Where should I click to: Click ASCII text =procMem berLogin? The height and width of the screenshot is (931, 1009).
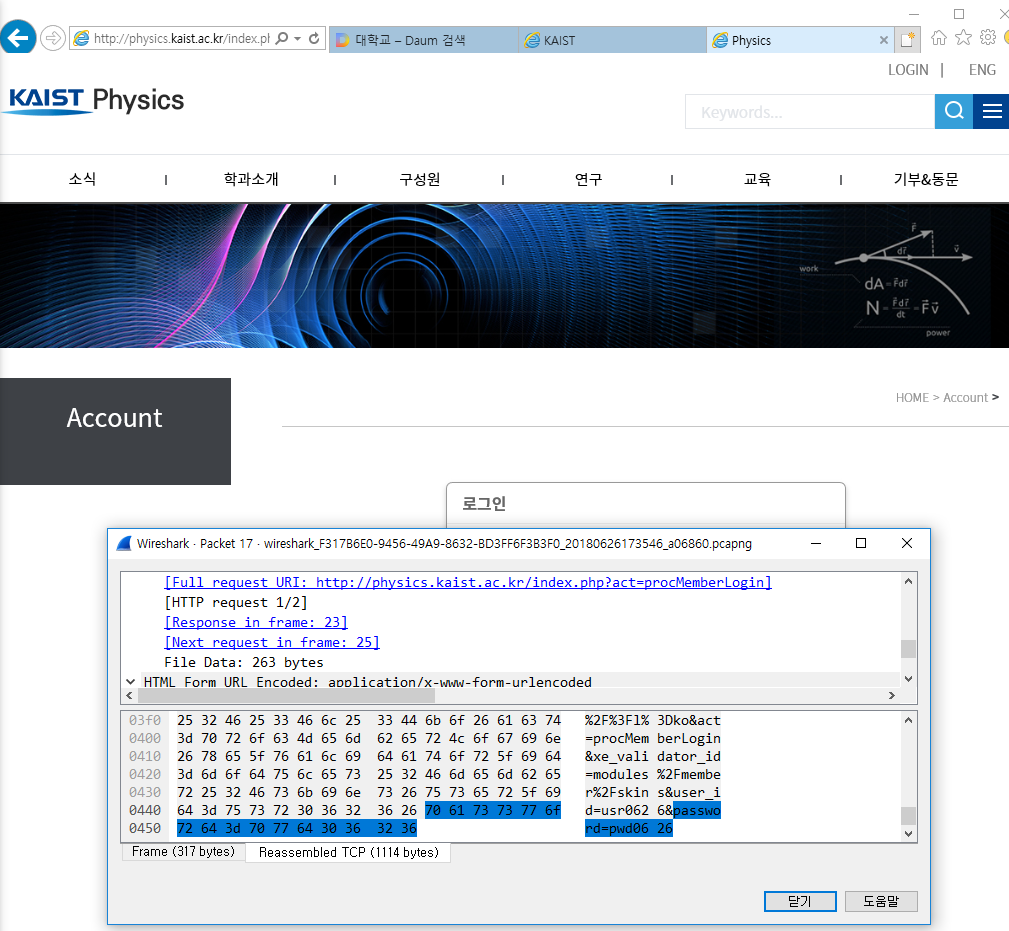pos(653,739)
